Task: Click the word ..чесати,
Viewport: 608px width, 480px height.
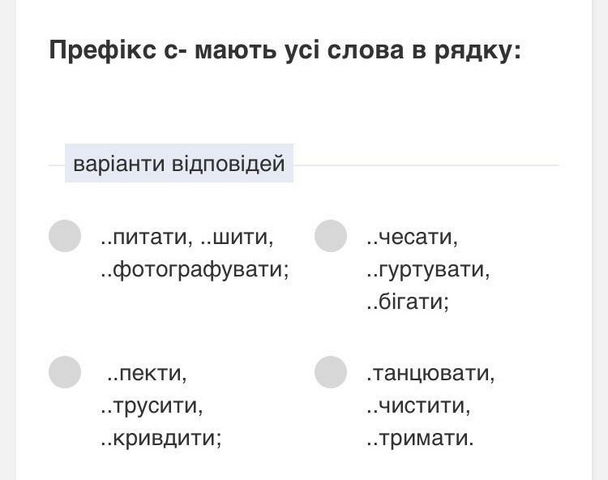Action: pos(412,237)
